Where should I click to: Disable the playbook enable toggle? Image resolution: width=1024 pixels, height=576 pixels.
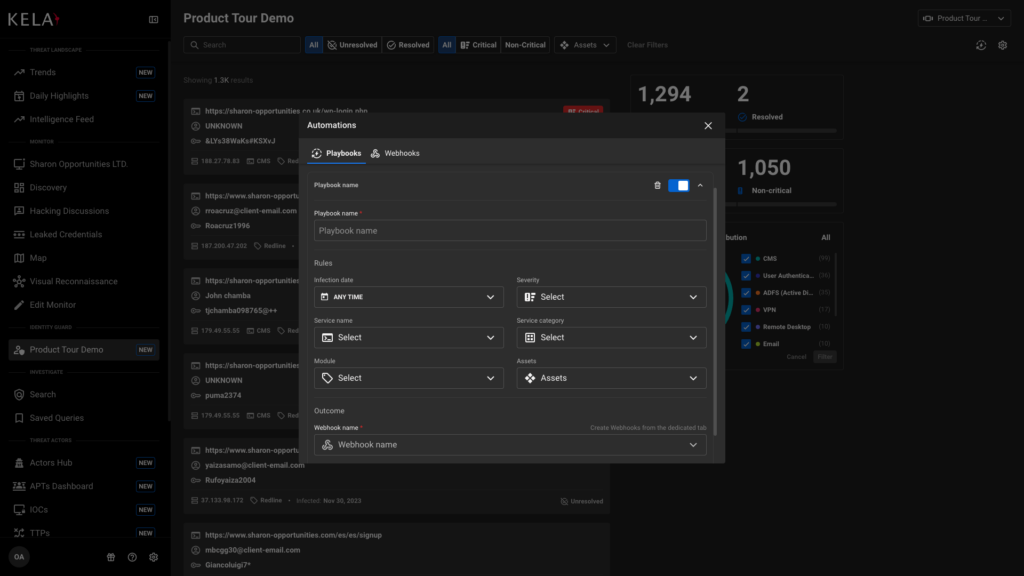pyautogui.click(x=679, y=185)
